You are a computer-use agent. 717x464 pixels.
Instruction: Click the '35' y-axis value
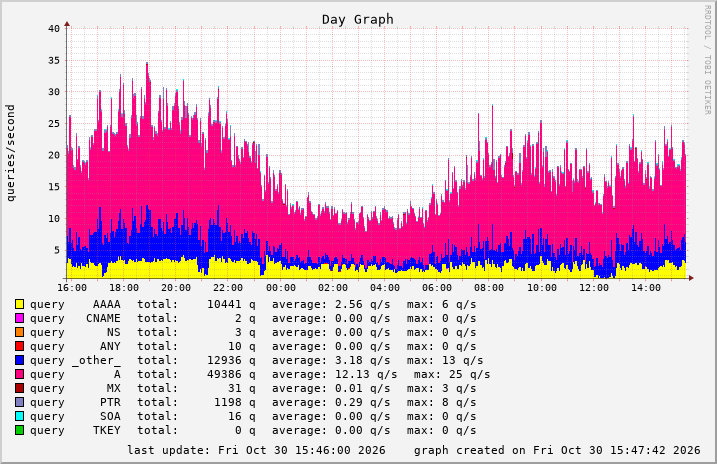[54, 60]
